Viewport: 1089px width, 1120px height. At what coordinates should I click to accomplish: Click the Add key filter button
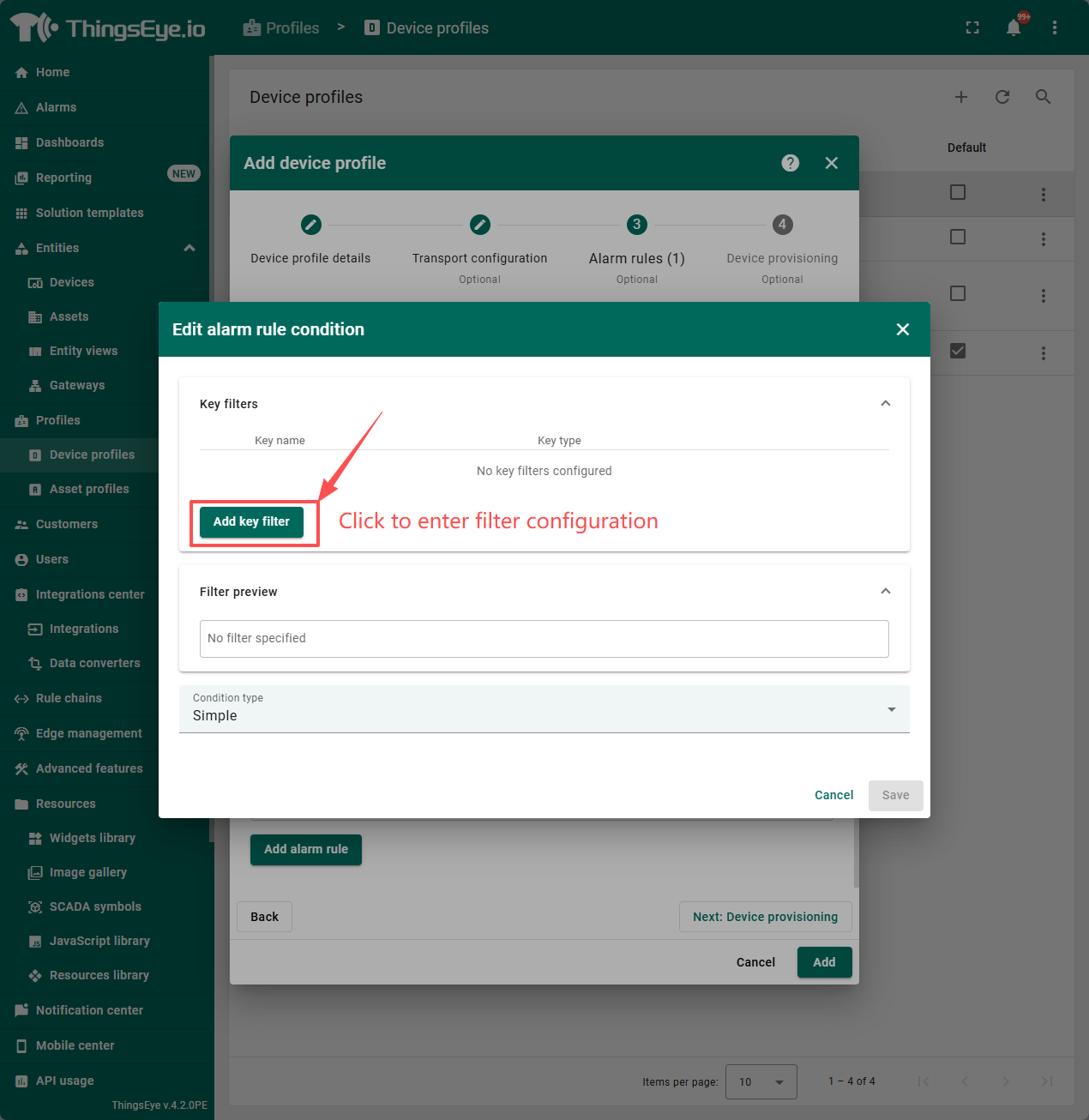pos(251,521)
